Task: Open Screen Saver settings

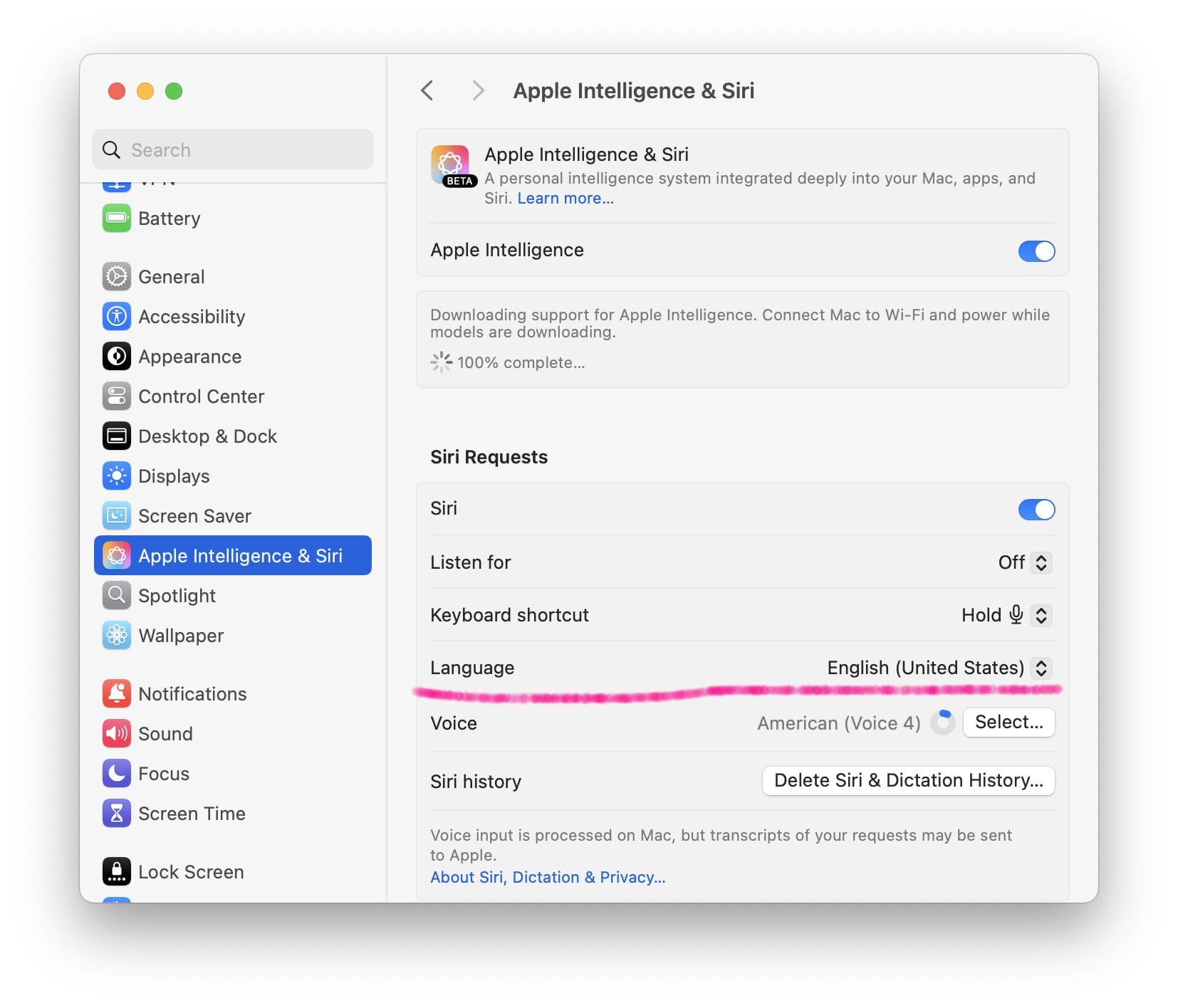Action: (233, 516)
